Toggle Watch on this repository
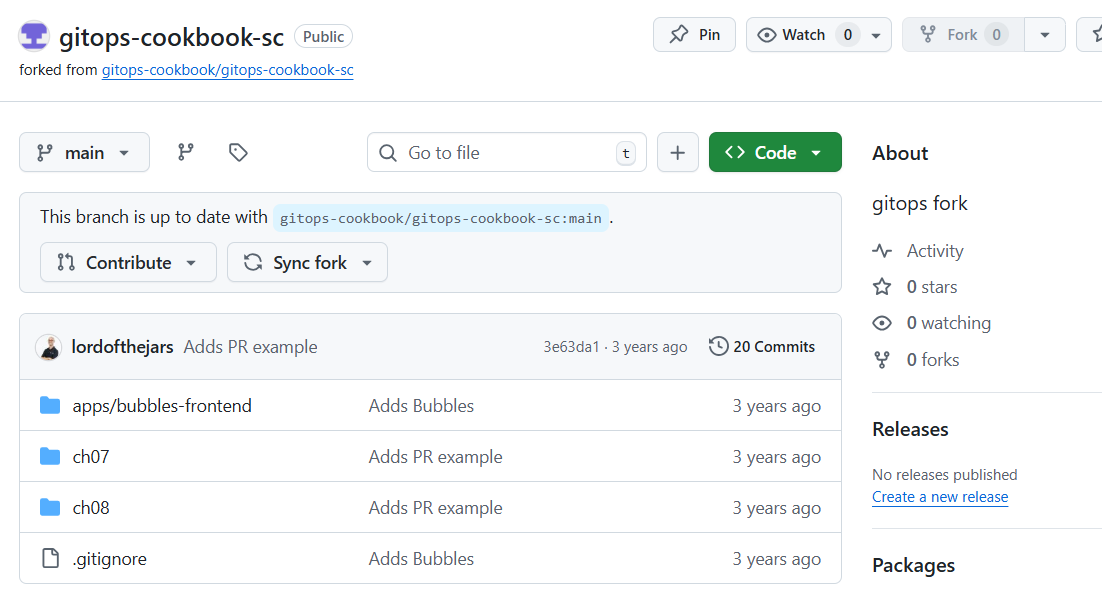 792,35
